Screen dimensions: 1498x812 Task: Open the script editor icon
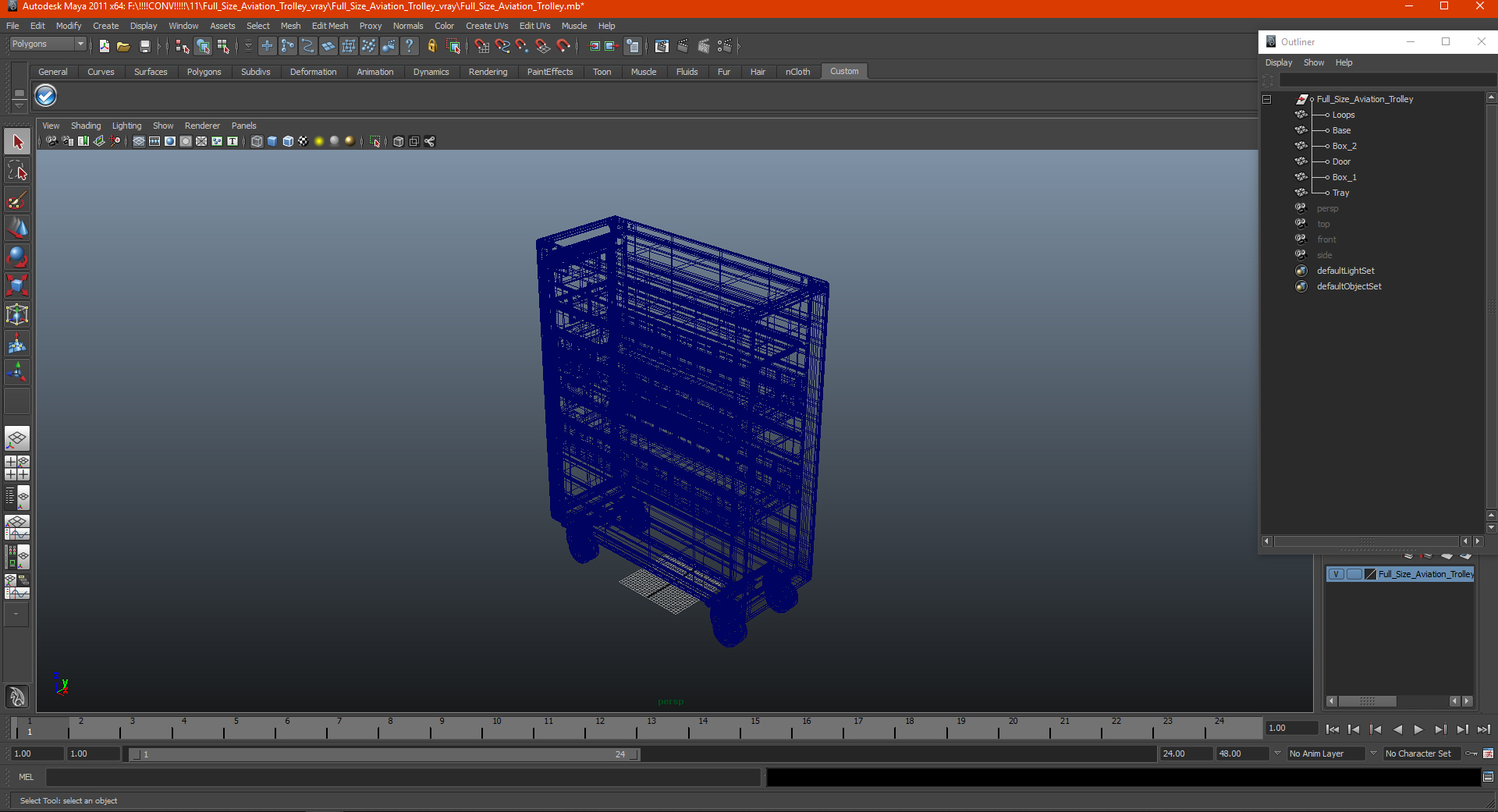click(1488, 777)
